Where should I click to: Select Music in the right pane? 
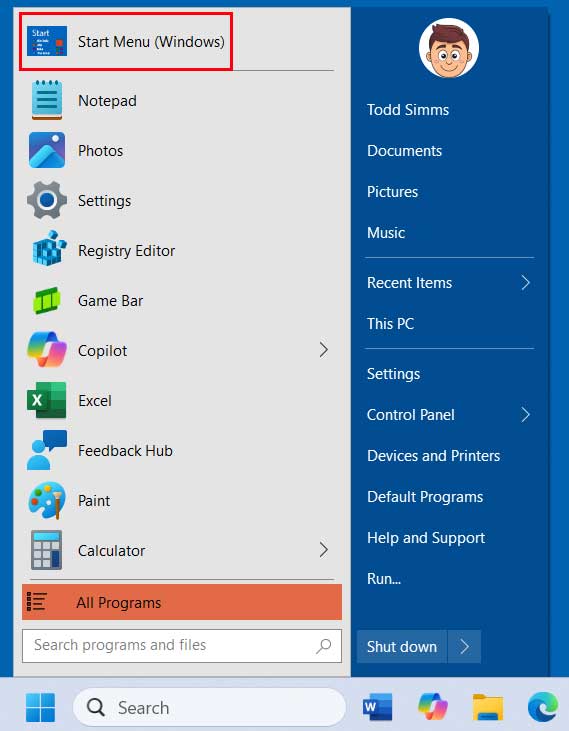386,233
